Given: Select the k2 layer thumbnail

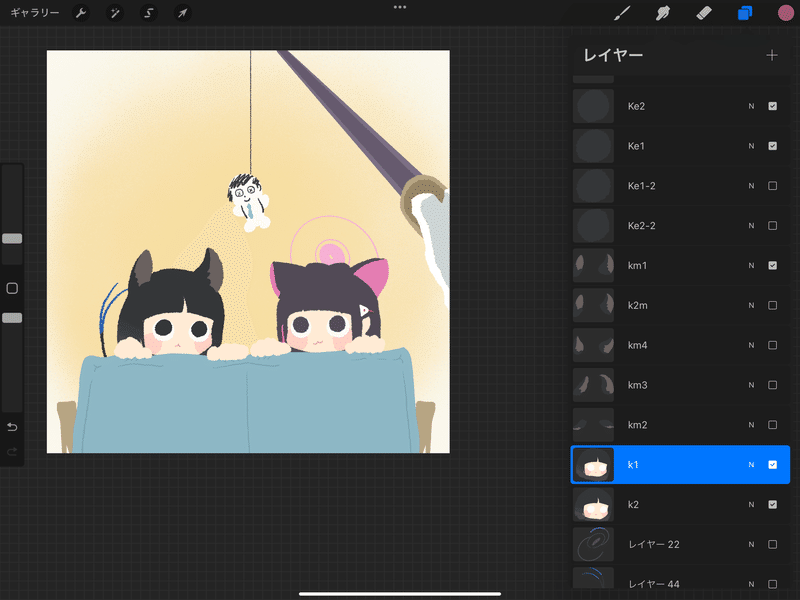Looking at the screenshot, I should [x=593, y=504].
